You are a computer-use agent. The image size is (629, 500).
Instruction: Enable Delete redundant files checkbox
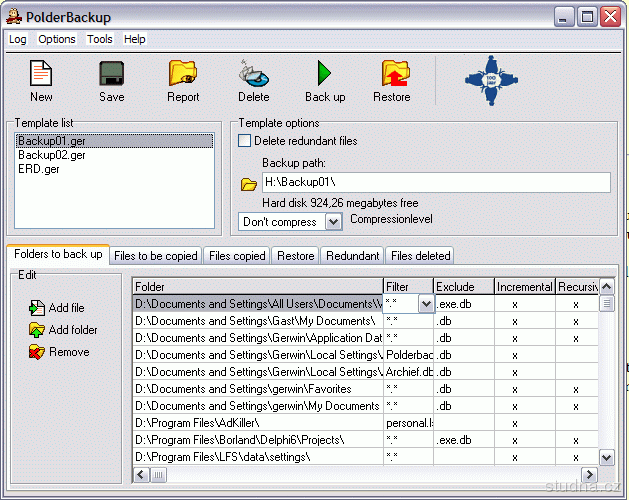[245, 141]
